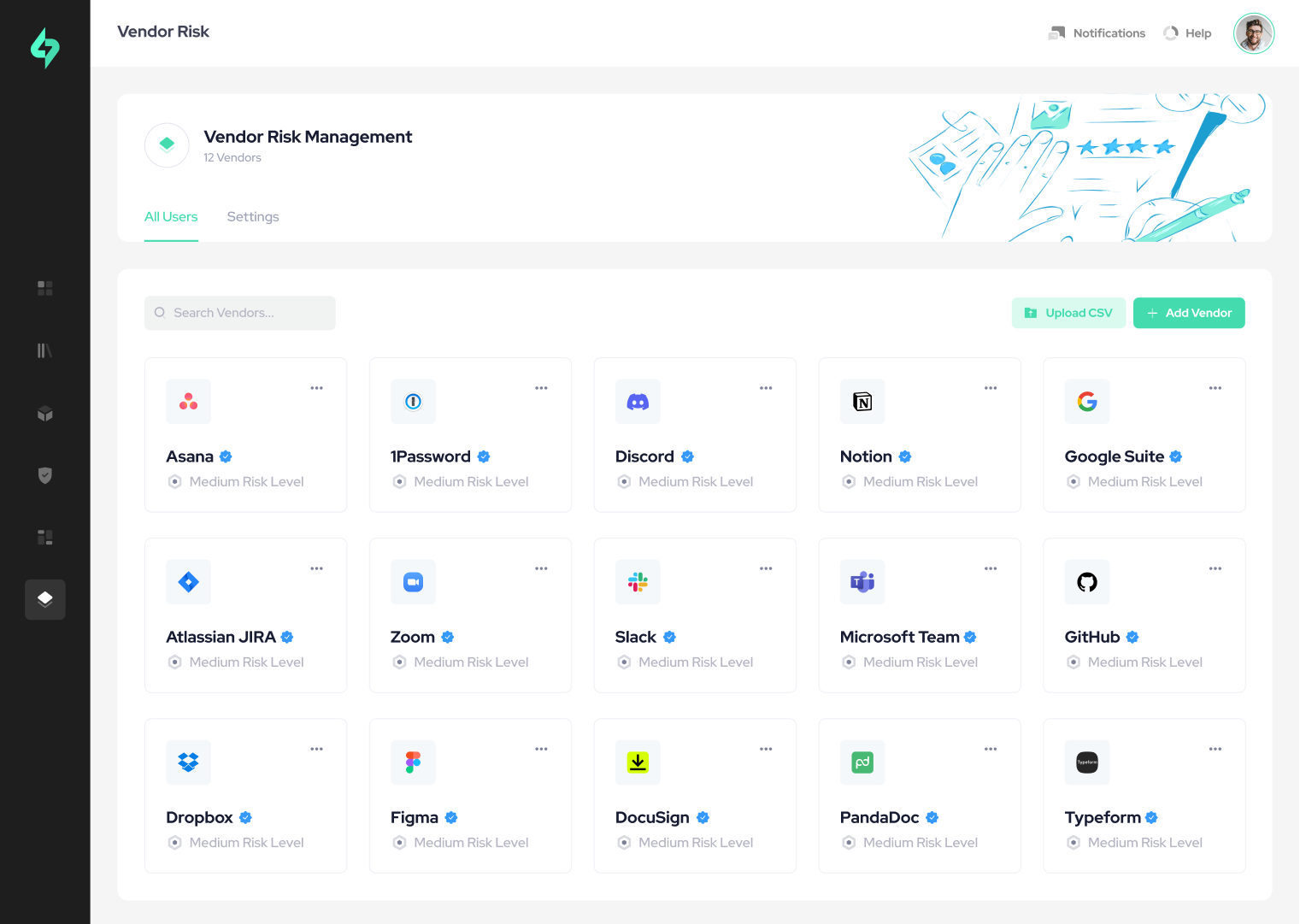Open the three-dot menu on the Asana card
Image resolution: width=1300 pixels, height=924 pixels.
pos(316,388)
